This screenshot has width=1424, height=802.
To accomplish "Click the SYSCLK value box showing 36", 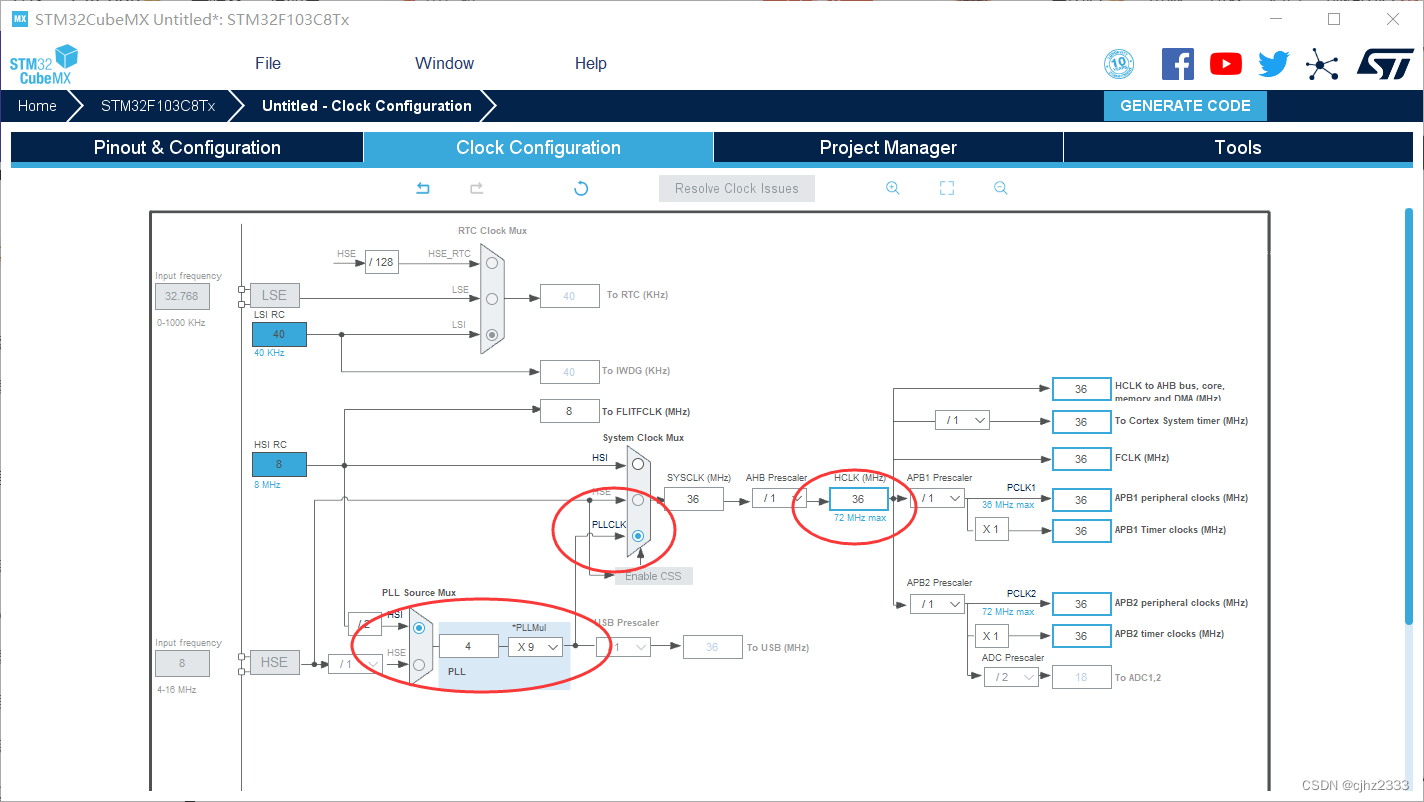I will tap(693, 499).
